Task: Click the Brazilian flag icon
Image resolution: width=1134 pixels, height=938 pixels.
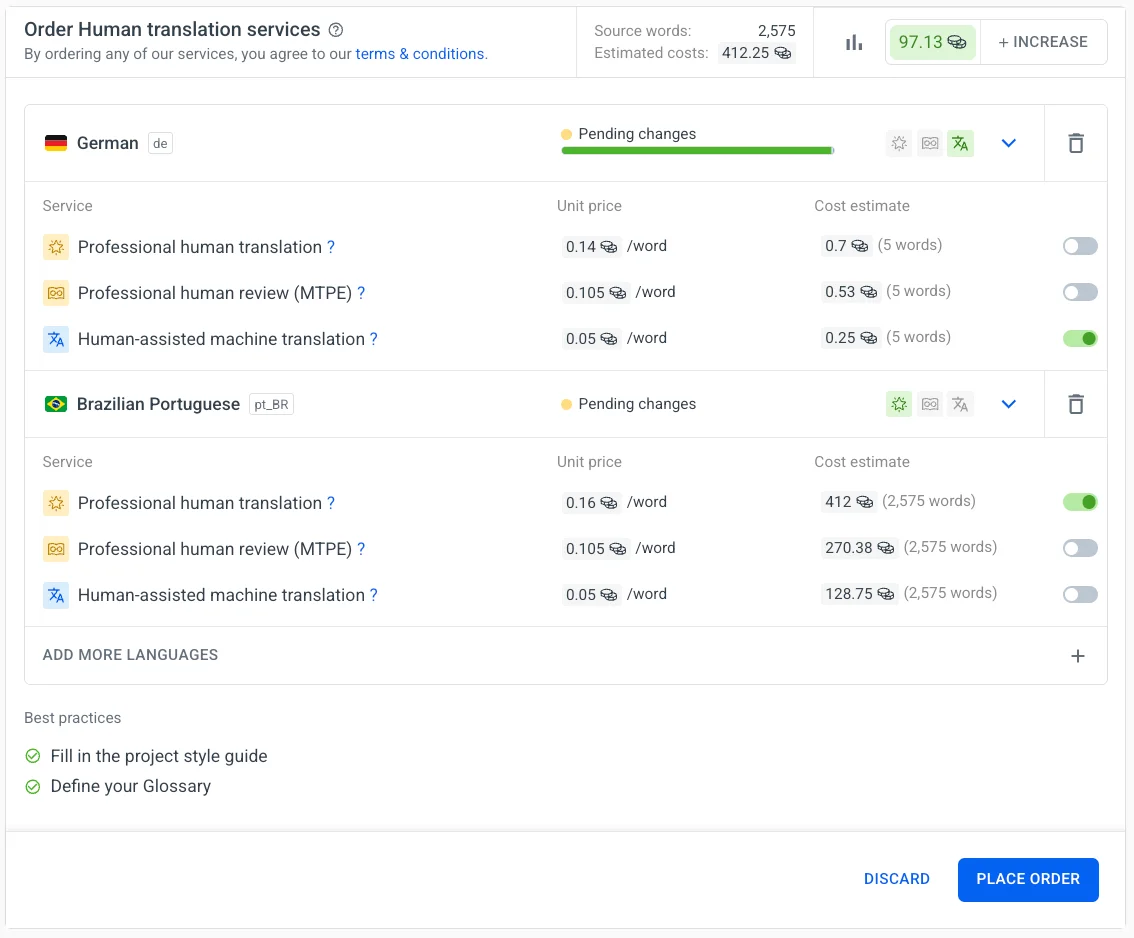Action: pyautogui.click(x=56, y=404)
